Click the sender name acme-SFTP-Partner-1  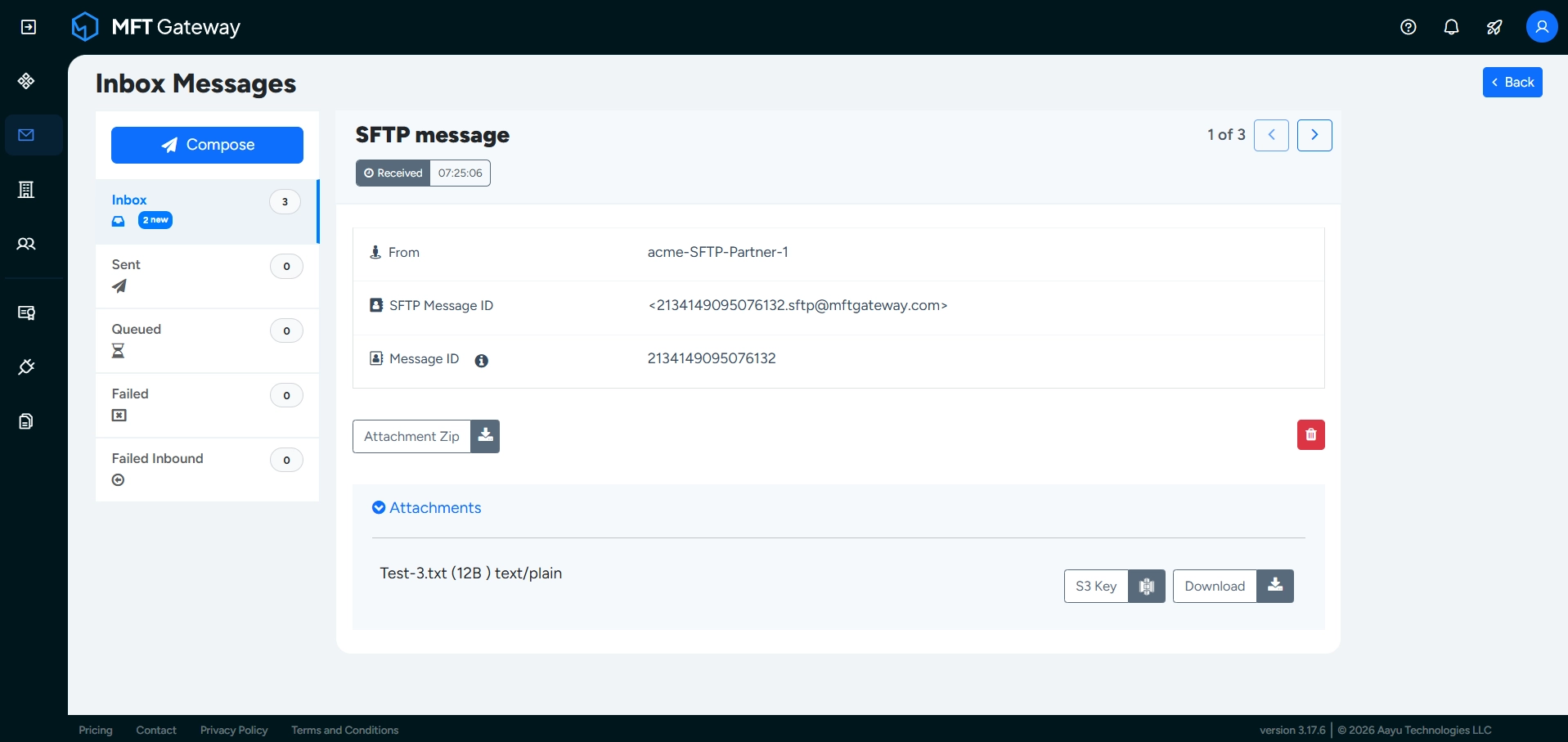pos(718,252)
